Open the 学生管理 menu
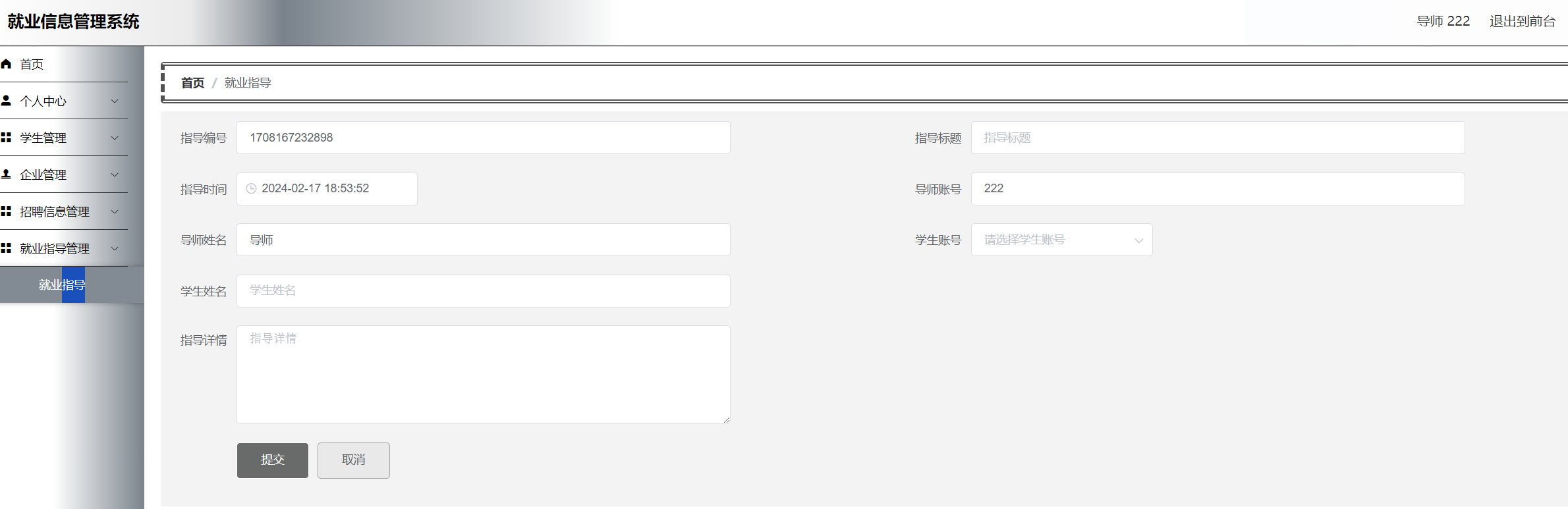This screenshot has width=1568, height=509. pos(64,138)
